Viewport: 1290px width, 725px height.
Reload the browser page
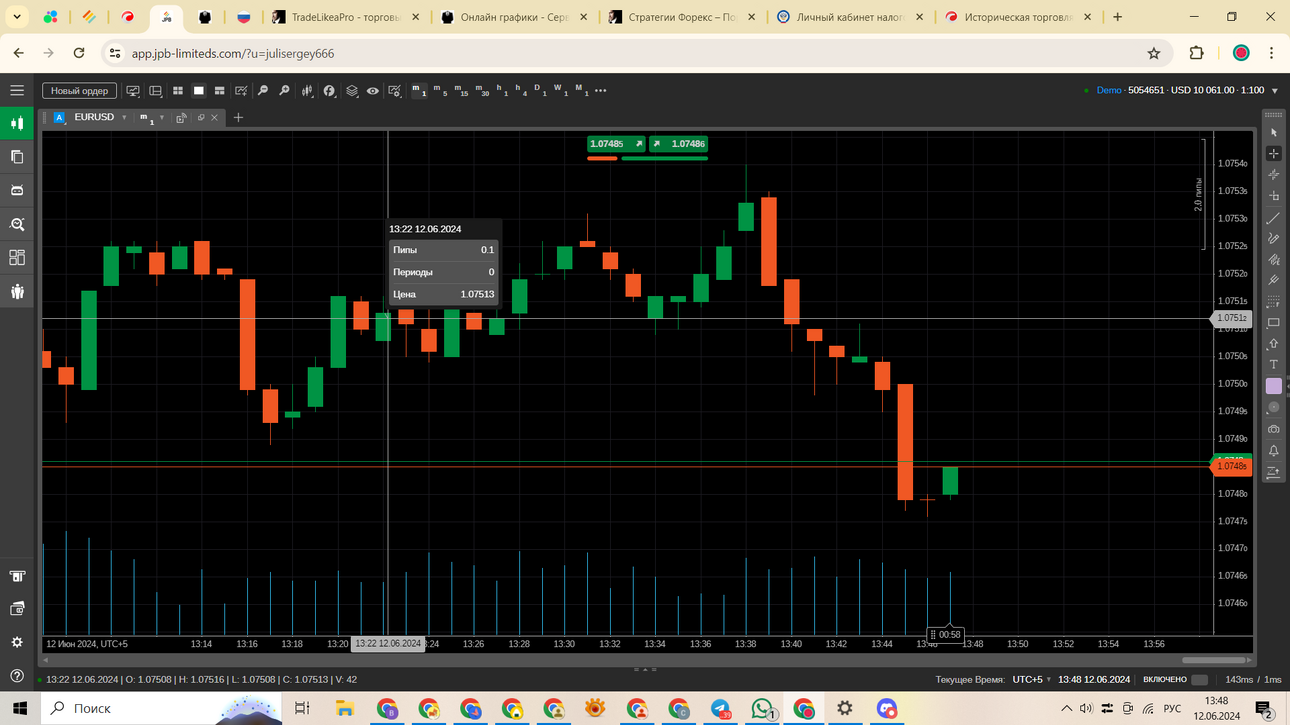coord(79,53)
